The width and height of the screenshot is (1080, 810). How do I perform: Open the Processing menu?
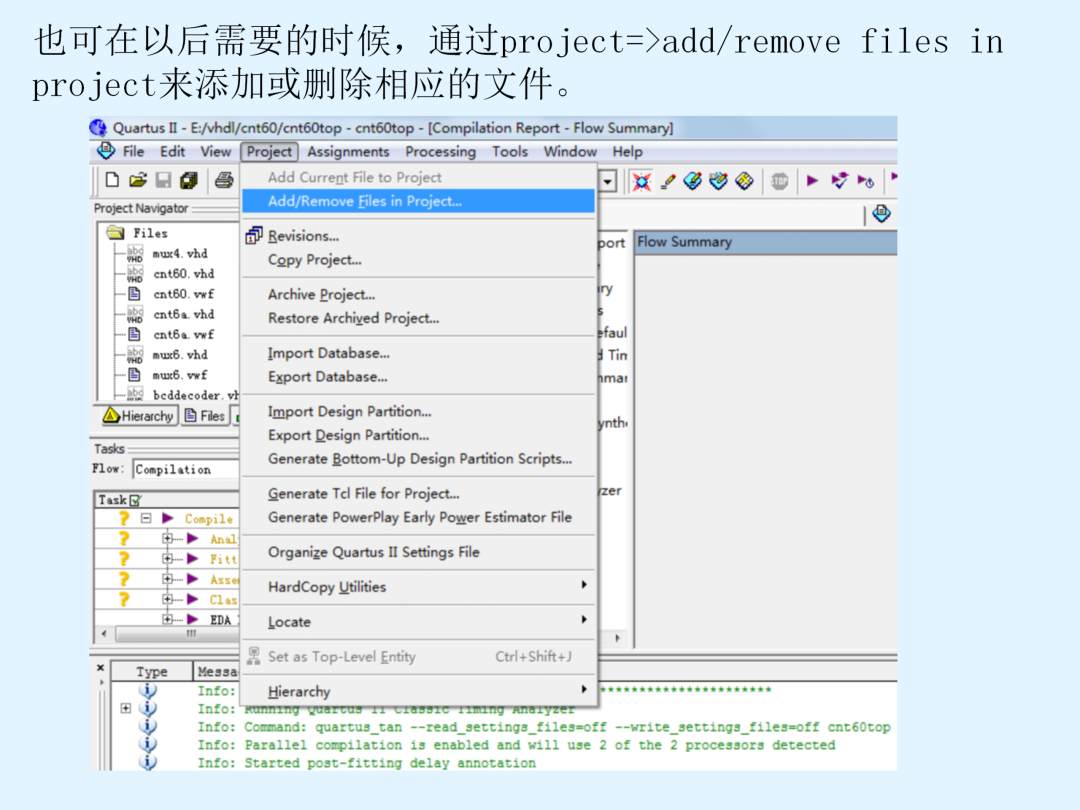[440, 152]
